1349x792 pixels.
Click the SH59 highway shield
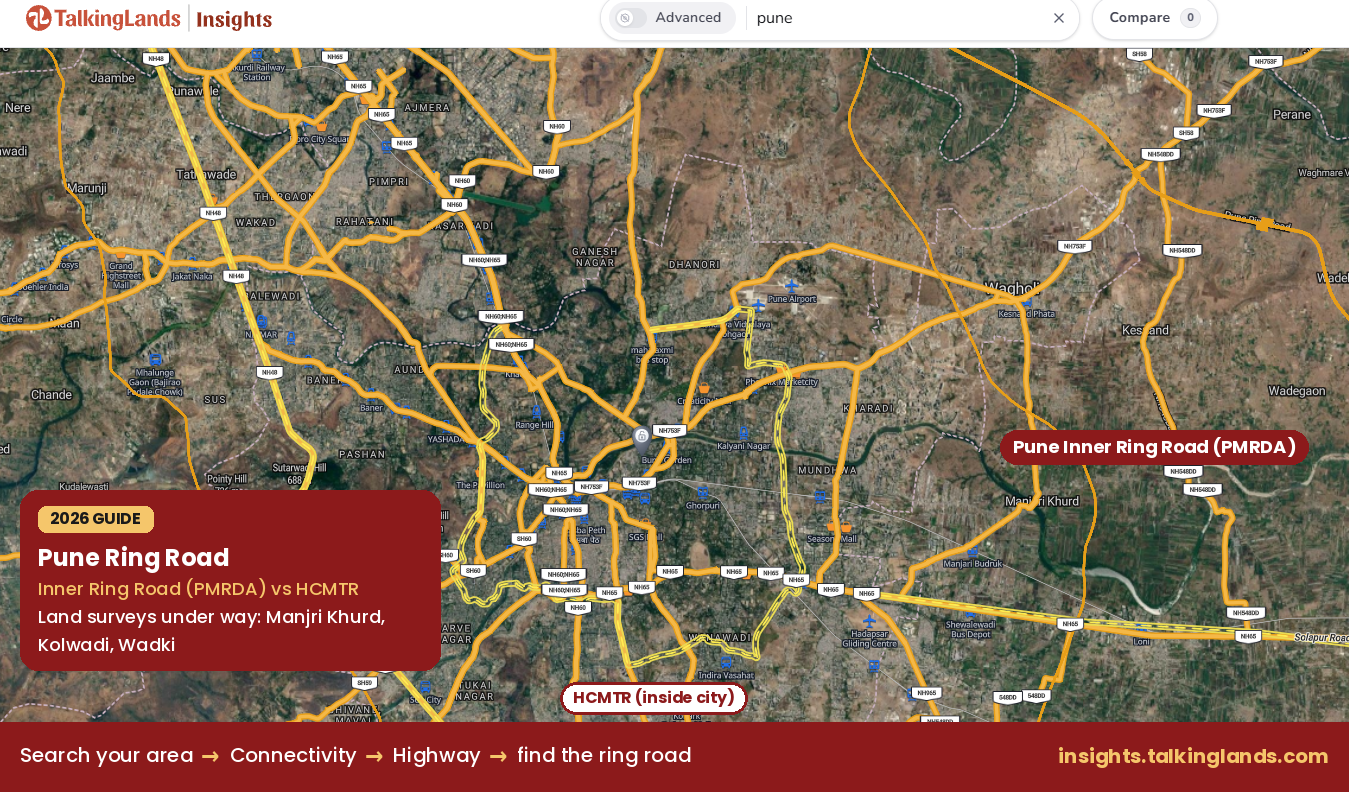pyautogui.click(x=364, y=683)
